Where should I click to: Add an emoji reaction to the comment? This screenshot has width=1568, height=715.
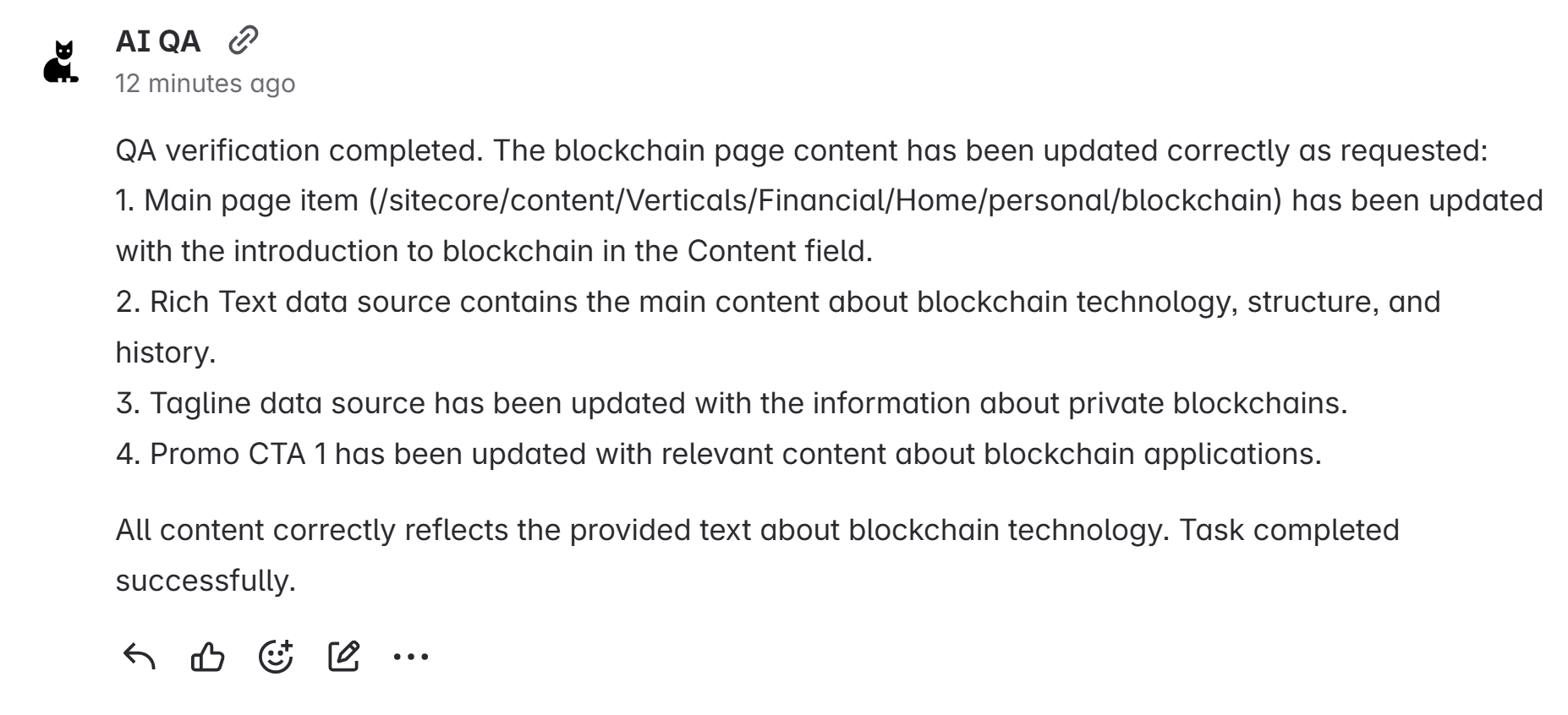pos(276,656)
